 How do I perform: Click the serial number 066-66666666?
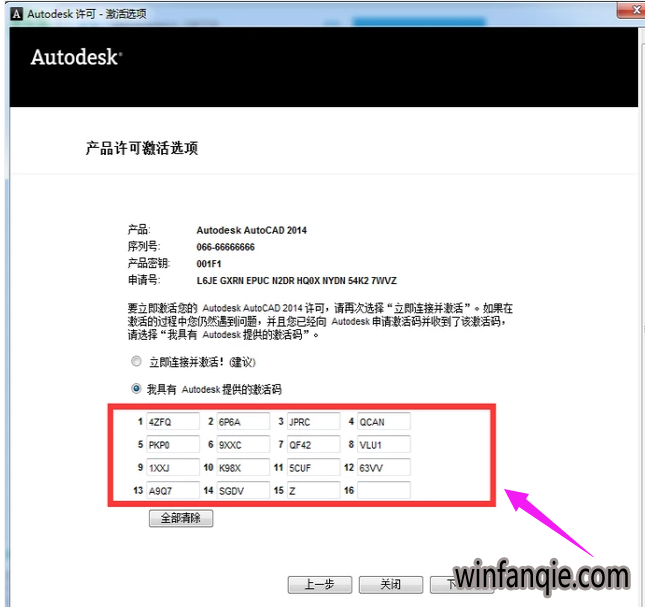coord(225,247)
